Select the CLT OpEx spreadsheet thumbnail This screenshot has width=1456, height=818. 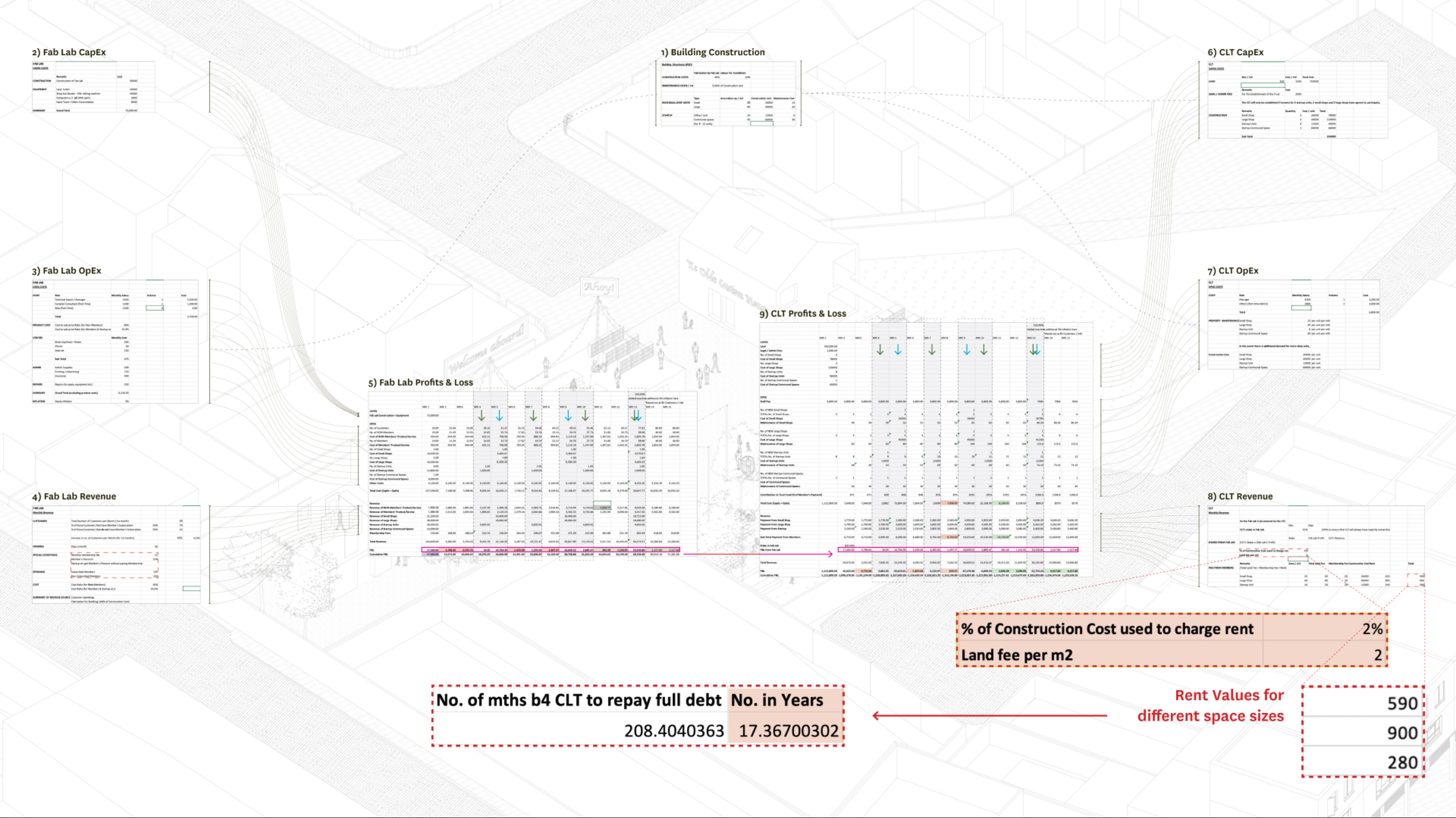click(x=1293, y=324)
